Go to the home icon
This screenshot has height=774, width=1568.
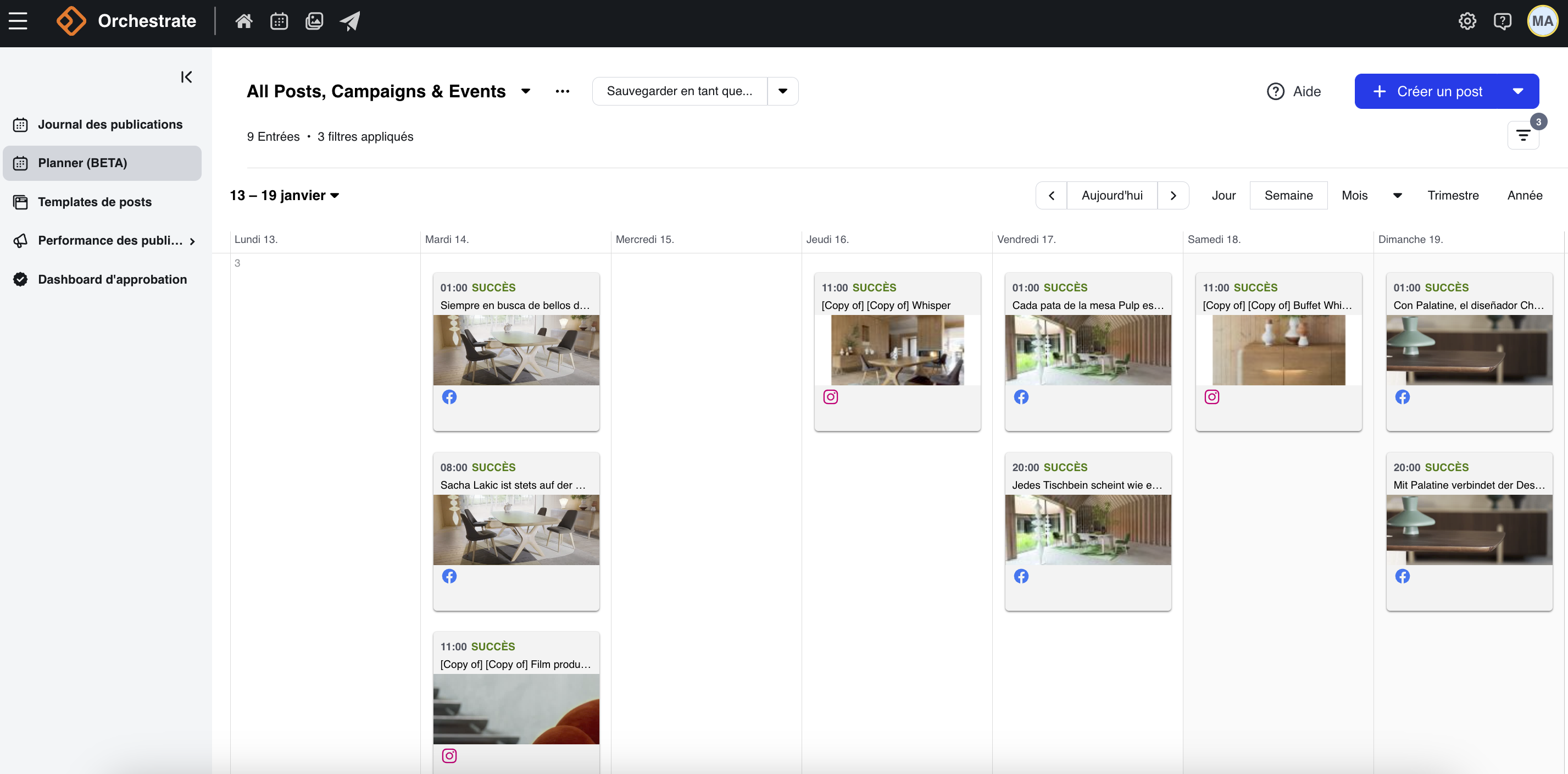pyautogui.click(x=243, y=21)
